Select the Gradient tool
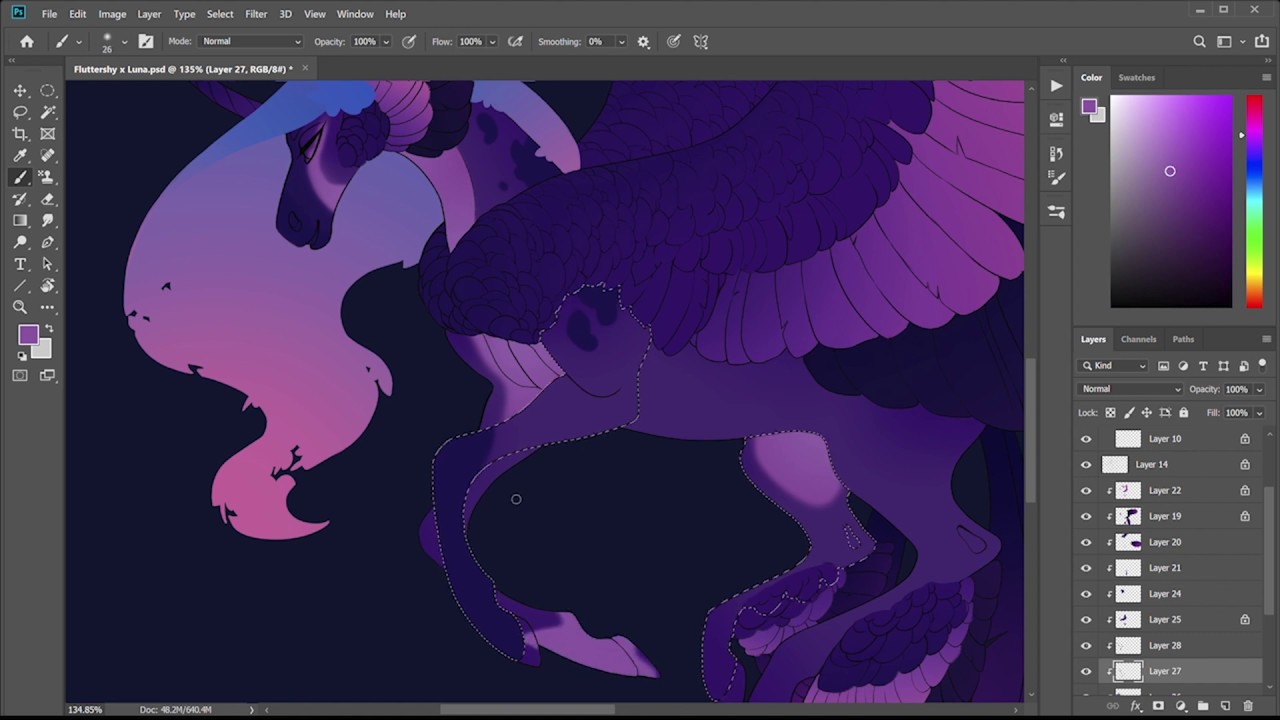 click(20, 221)
